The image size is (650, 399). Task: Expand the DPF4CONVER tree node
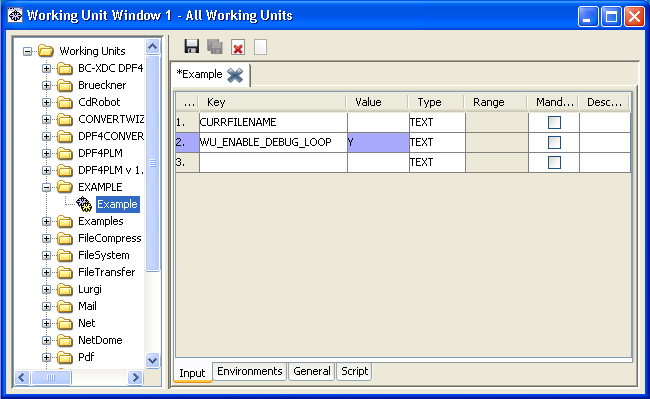(46, 136)
